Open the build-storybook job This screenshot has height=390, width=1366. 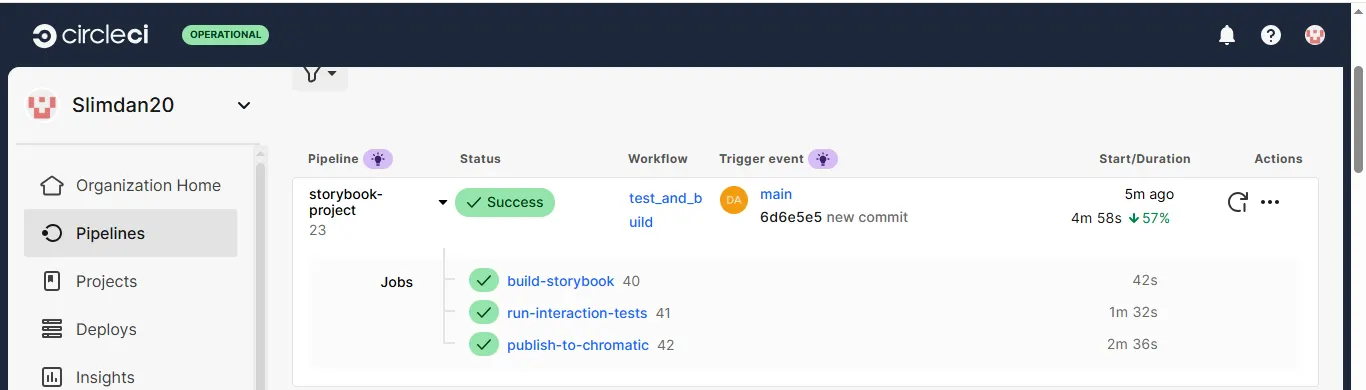tap(560, 281)
